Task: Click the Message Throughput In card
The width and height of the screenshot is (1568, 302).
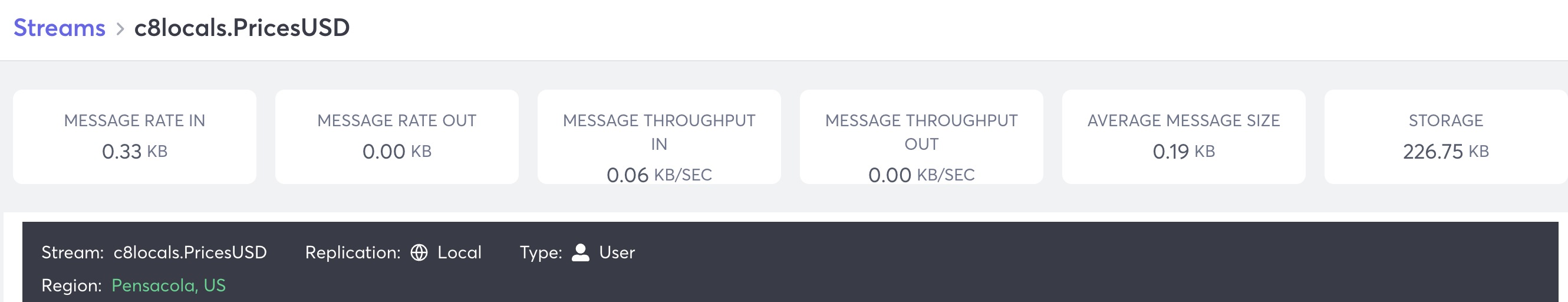Action: tap(658, 136)
